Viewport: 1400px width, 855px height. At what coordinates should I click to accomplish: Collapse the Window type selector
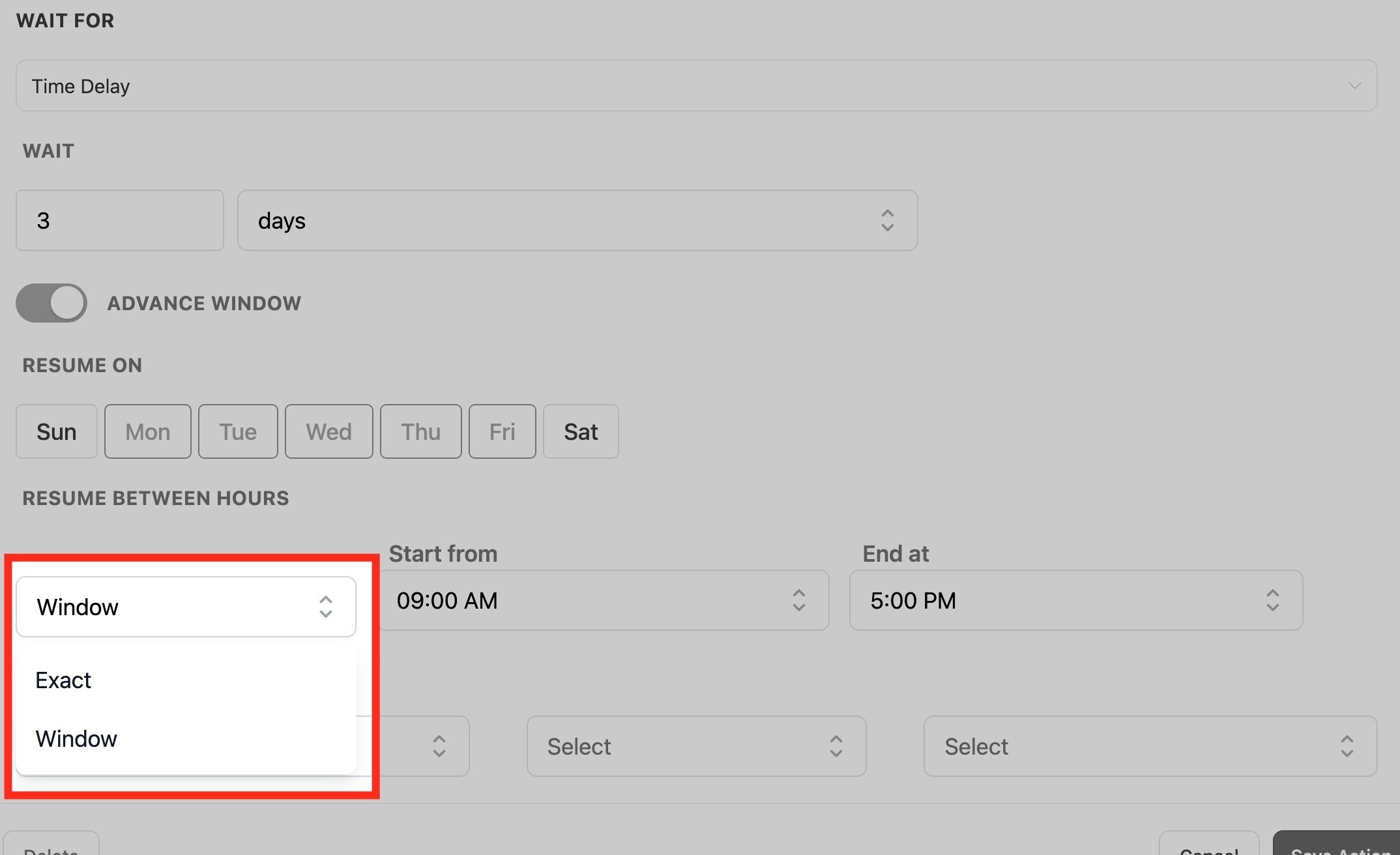186,607
